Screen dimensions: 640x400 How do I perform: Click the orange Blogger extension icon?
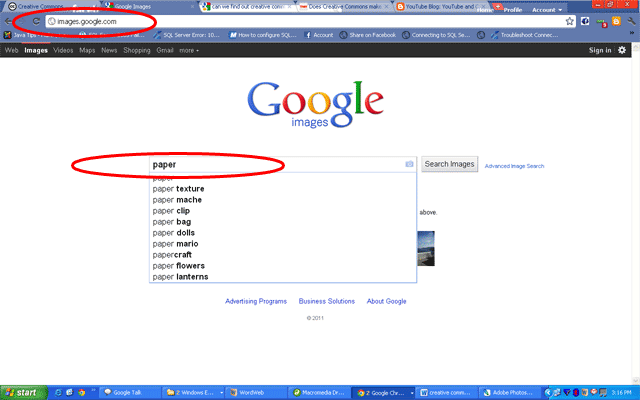616,21
